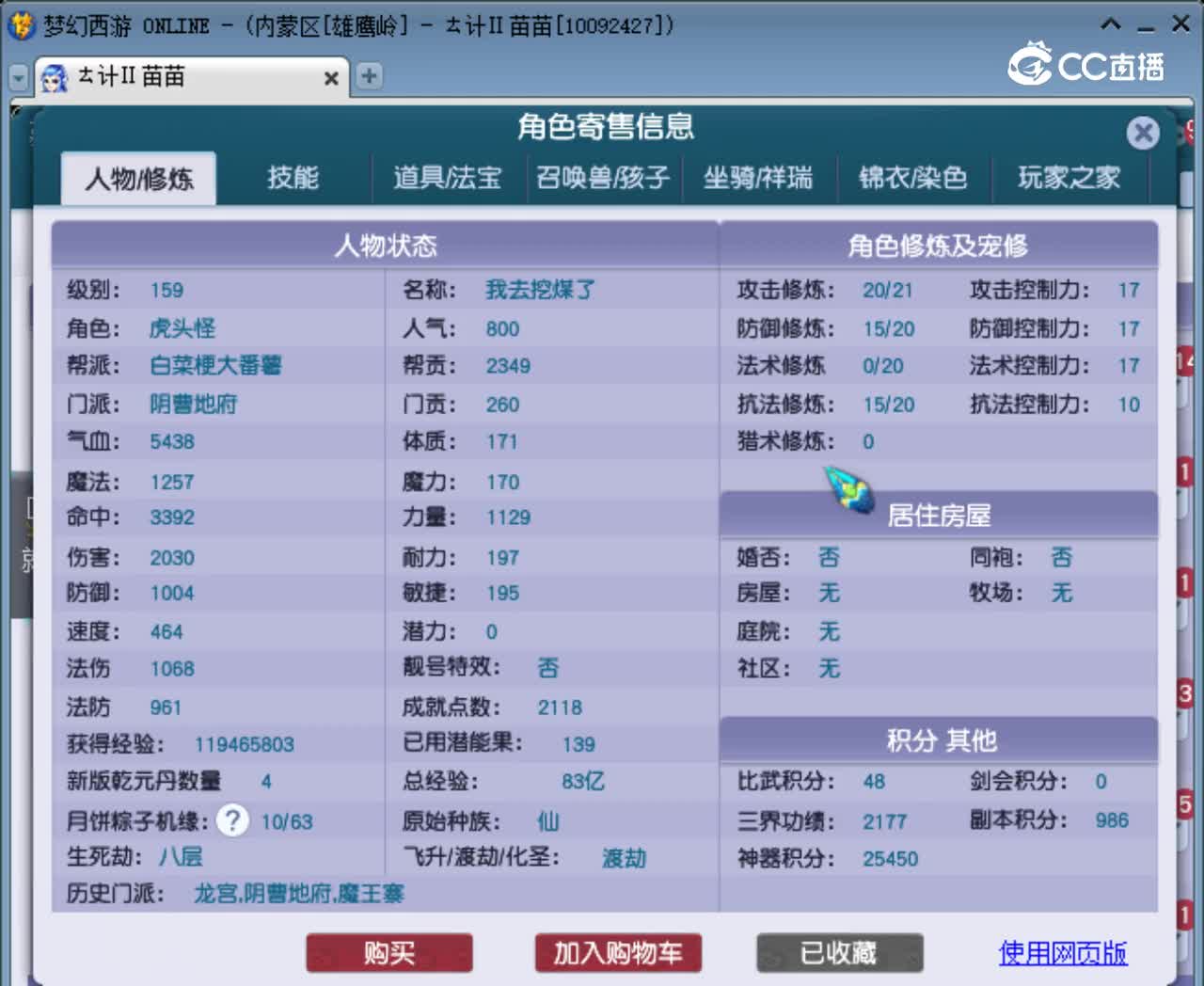Click the 人物状态 section header
This screenshot has width=1204, height=986.
tap(386, 246)
